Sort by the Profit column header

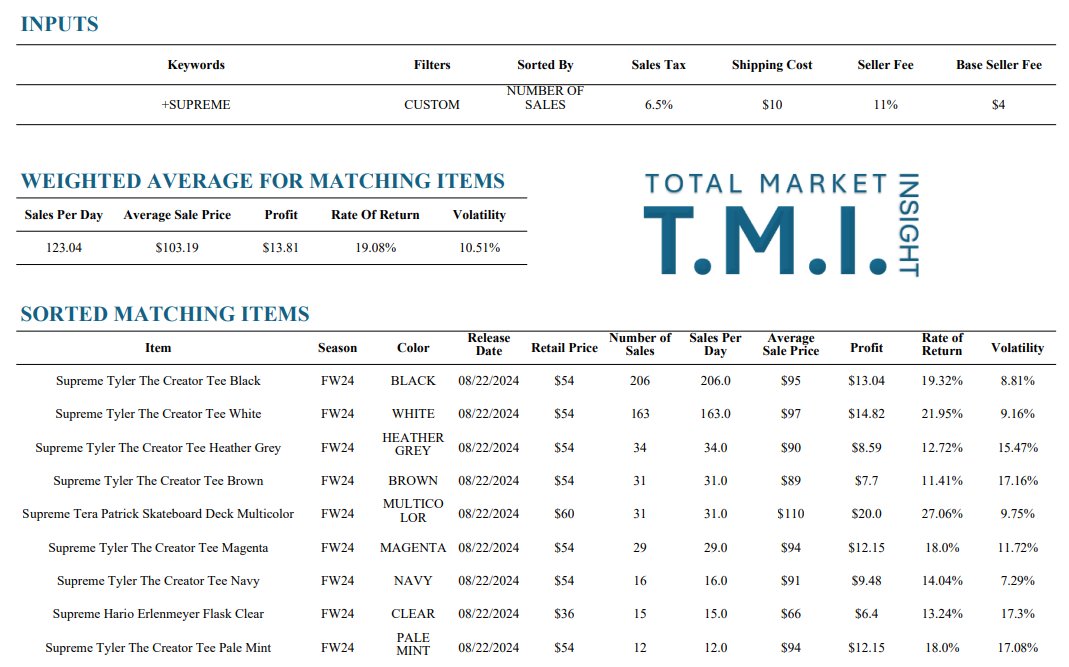click(866, 347)
